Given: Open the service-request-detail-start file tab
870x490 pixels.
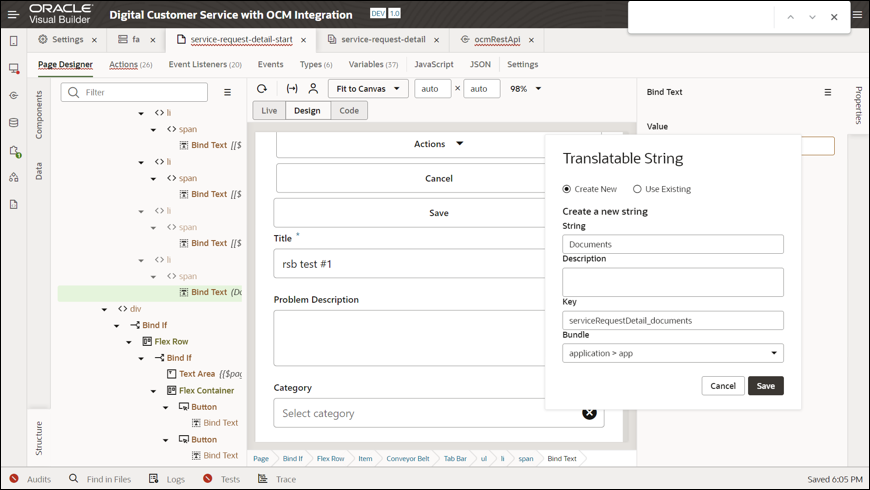Looking at the screenshot, I should (x=241, y=39).
